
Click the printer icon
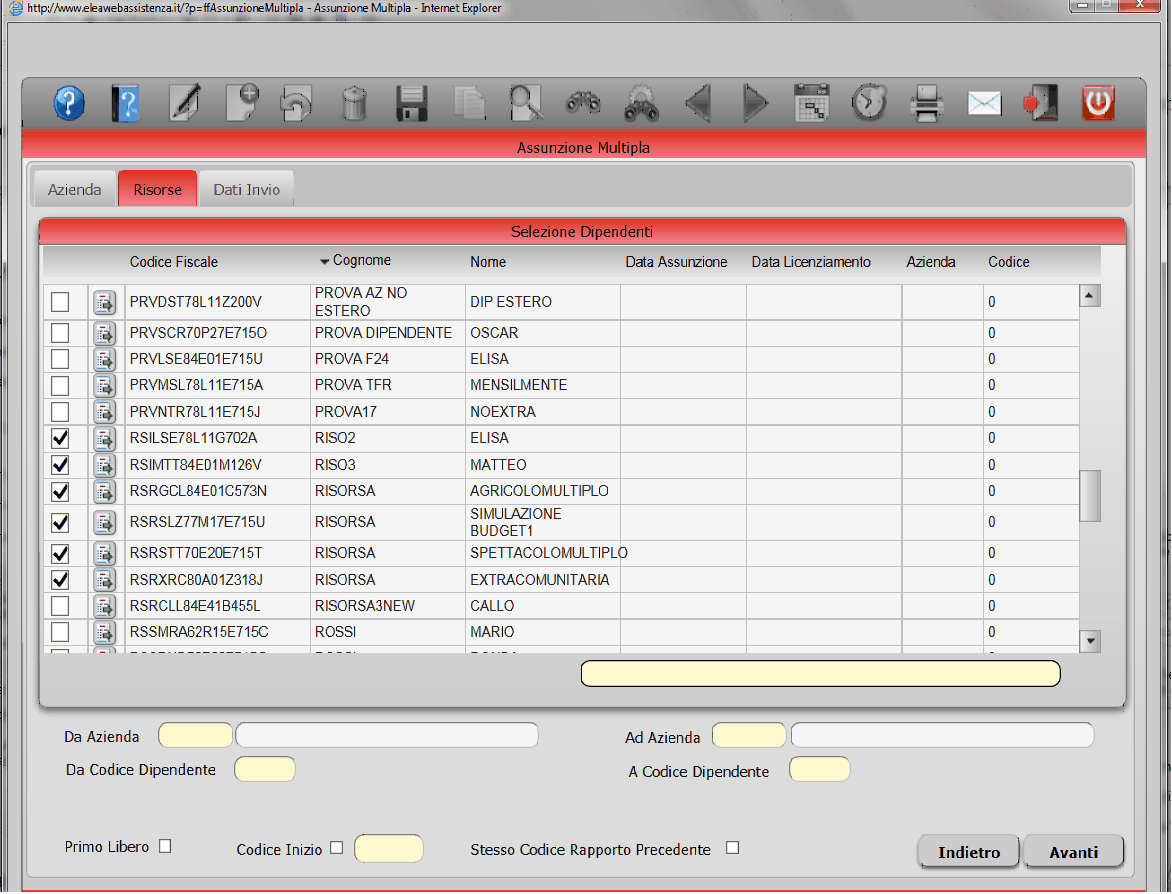pos(927,103)
